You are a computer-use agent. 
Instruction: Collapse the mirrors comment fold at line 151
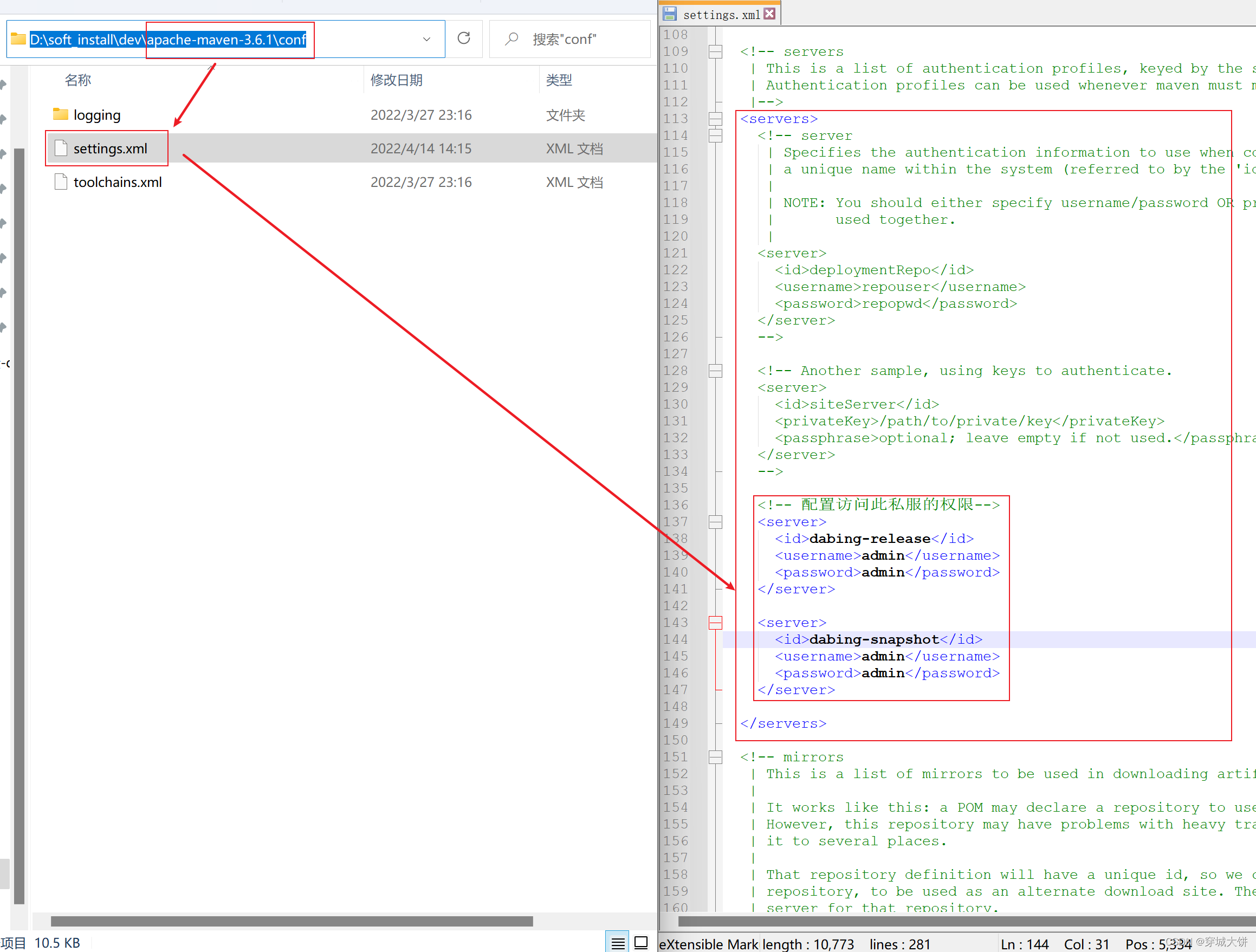tap(715, 757)
